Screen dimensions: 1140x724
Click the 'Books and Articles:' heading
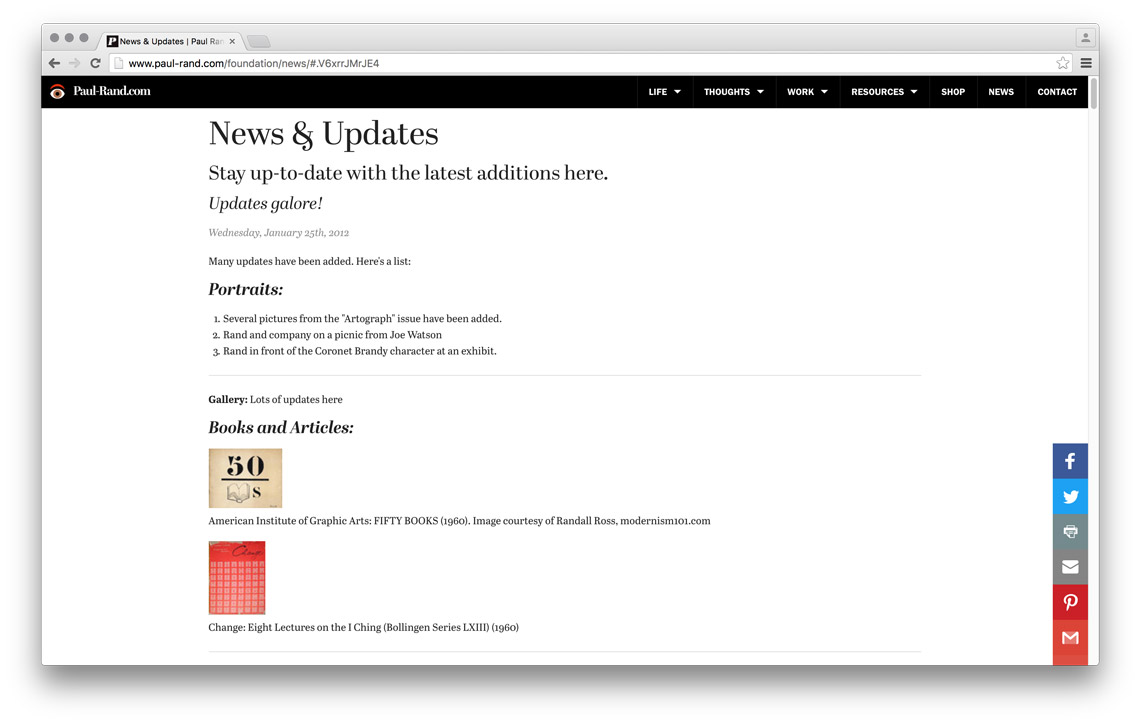pos(281,427)
